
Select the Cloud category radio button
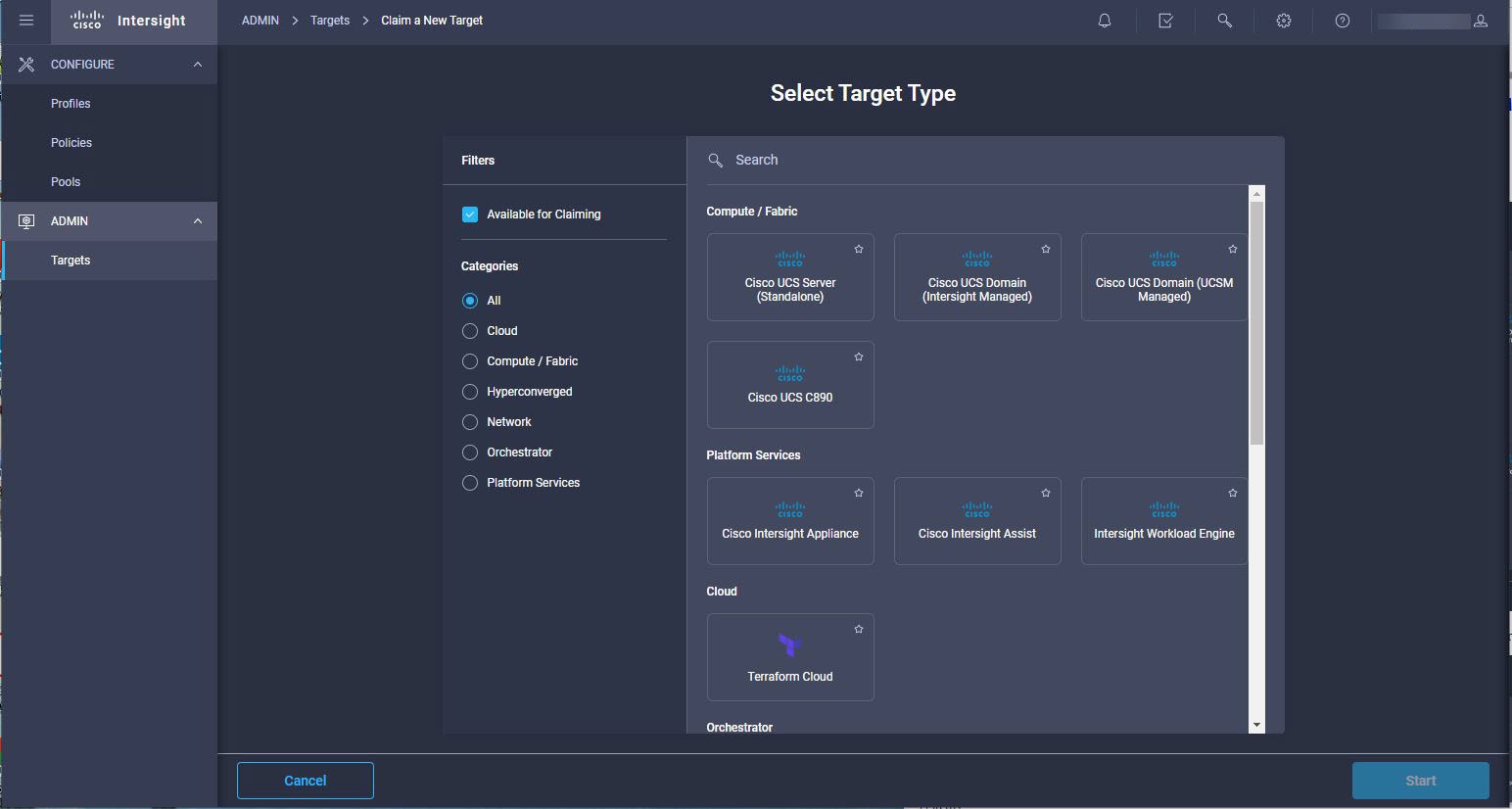pyautogui.click(x=470, y=331)
